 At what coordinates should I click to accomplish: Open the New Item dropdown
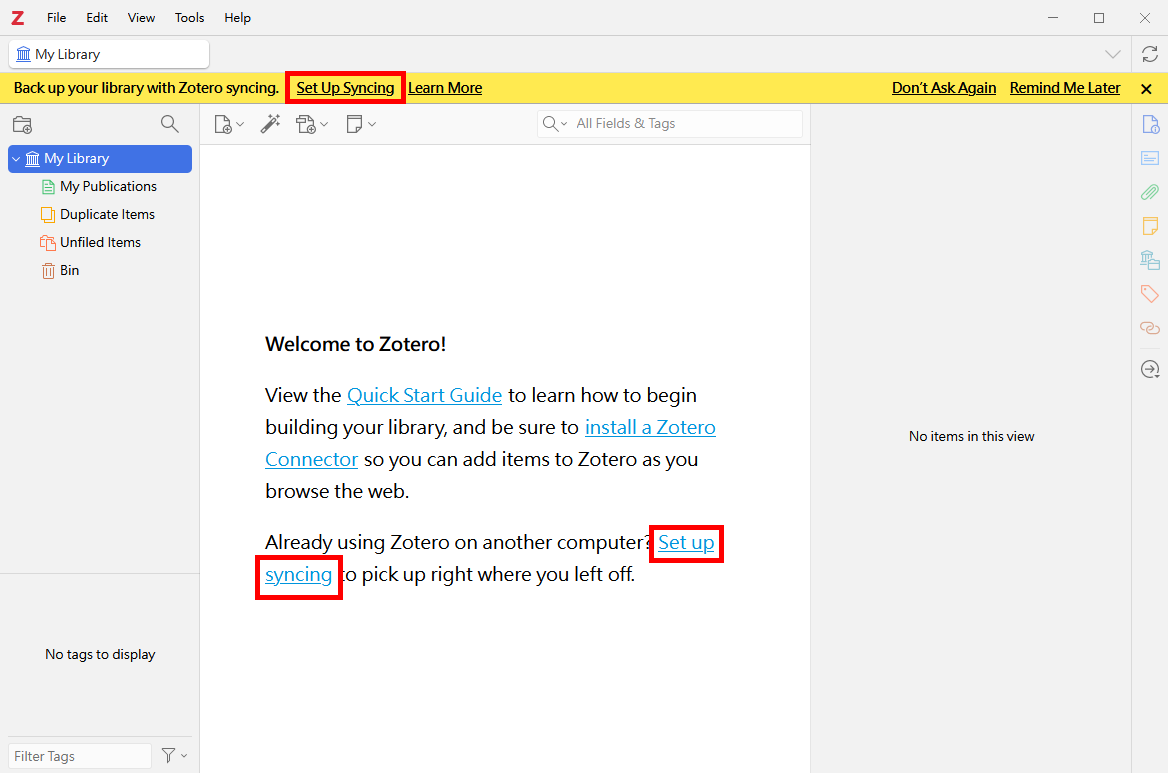tap(229, 124)
